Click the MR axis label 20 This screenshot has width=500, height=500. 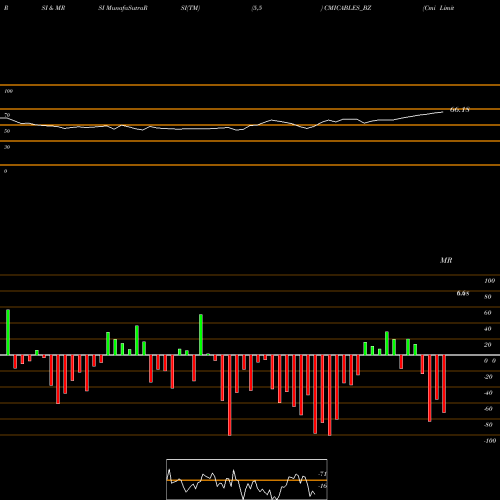click(x=488, y=345)
